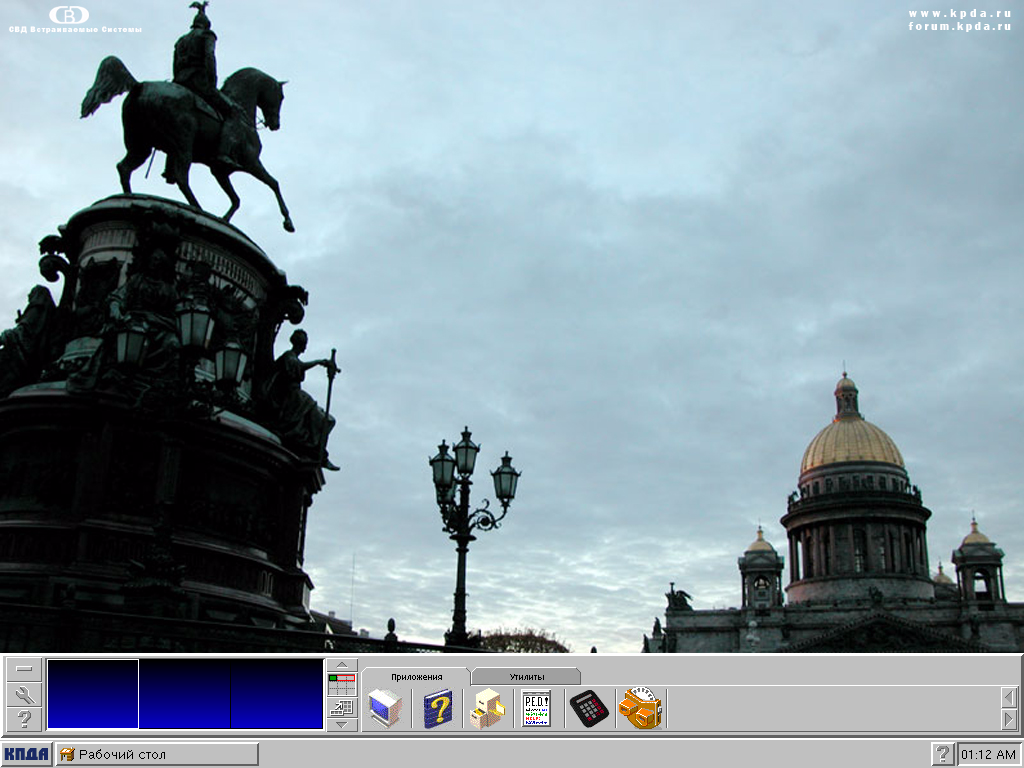Open the file cabinet file manager
Screen dimensions: 1024x768
click(487, 709)
